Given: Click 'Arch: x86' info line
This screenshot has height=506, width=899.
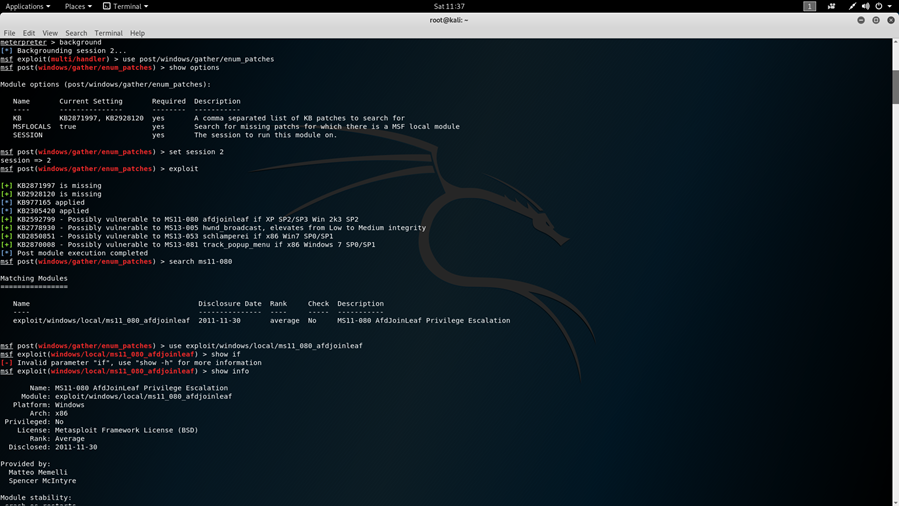Looking at the screenshot, I should tap(49, 413).
